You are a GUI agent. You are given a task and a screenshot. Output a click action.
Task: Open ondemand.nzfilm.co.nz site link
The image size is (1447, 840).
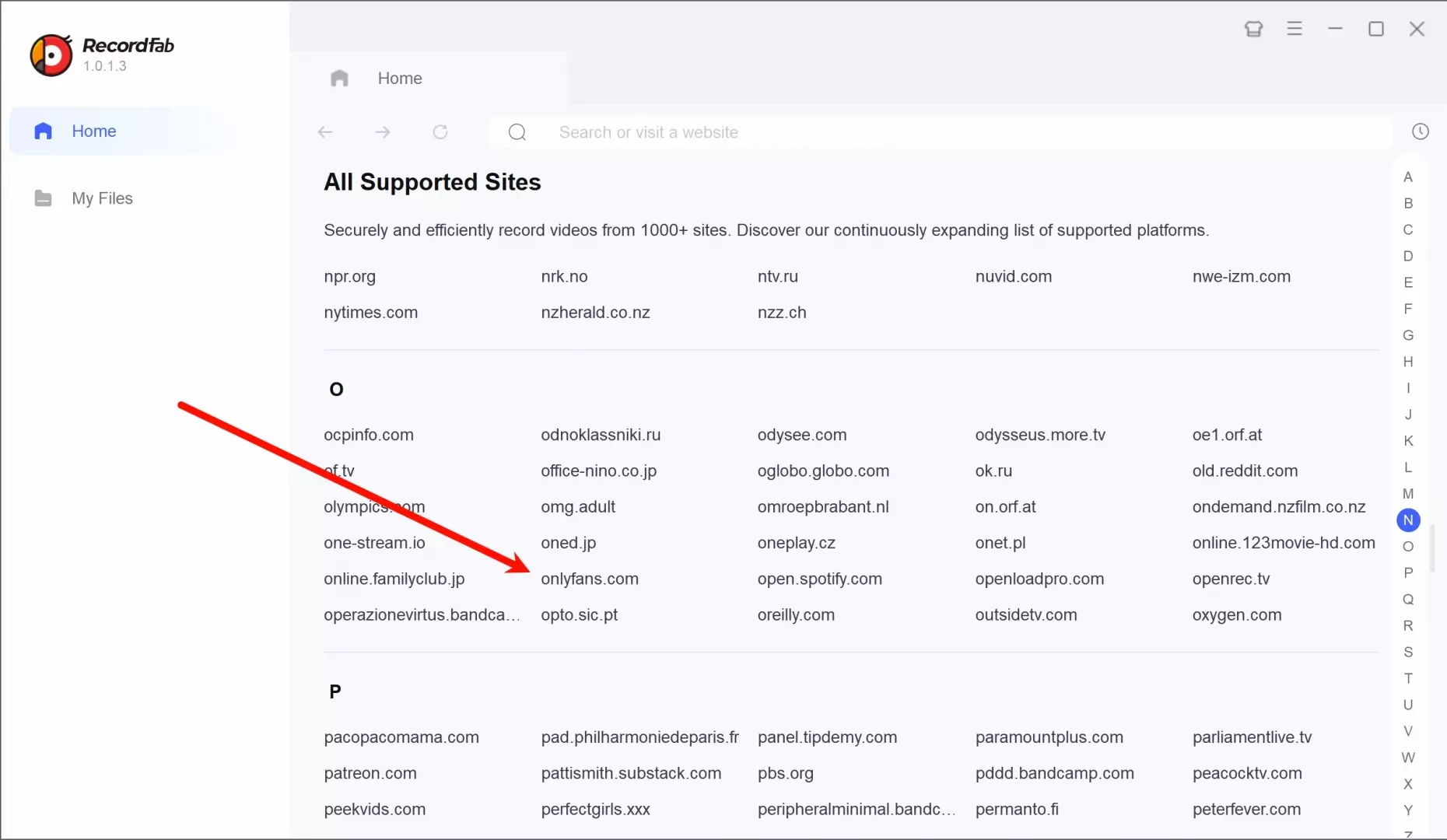pos(1279,507)
